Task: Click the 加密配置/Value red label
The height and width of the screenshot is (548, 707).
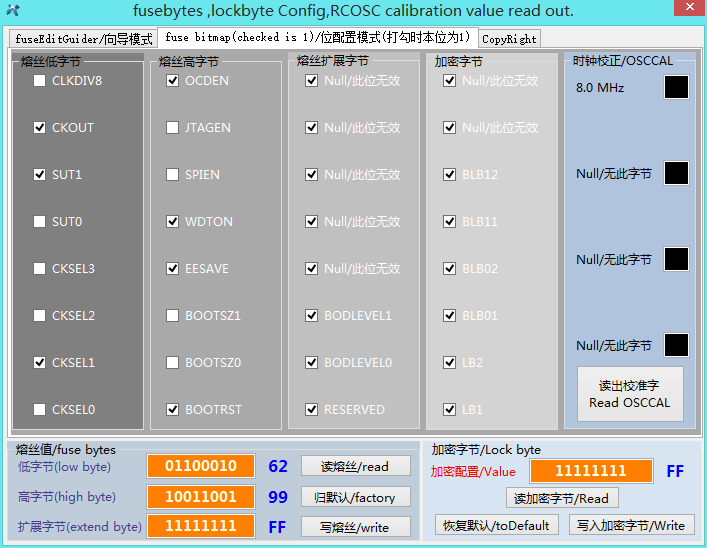Action: pos(473,472)
